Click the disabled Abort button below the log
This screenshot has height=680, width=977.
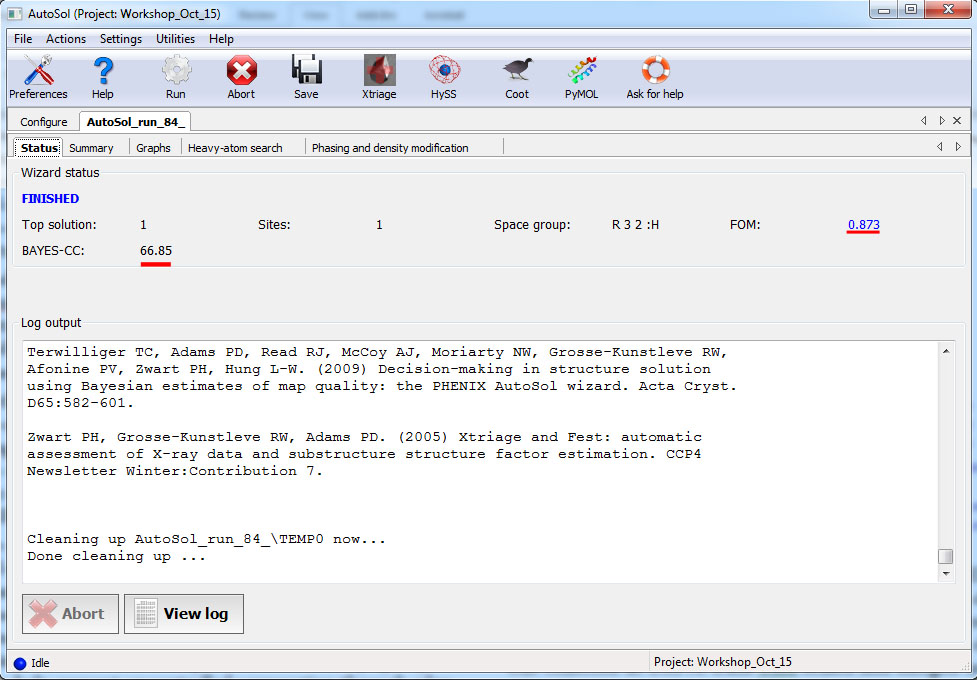(70, 614)
